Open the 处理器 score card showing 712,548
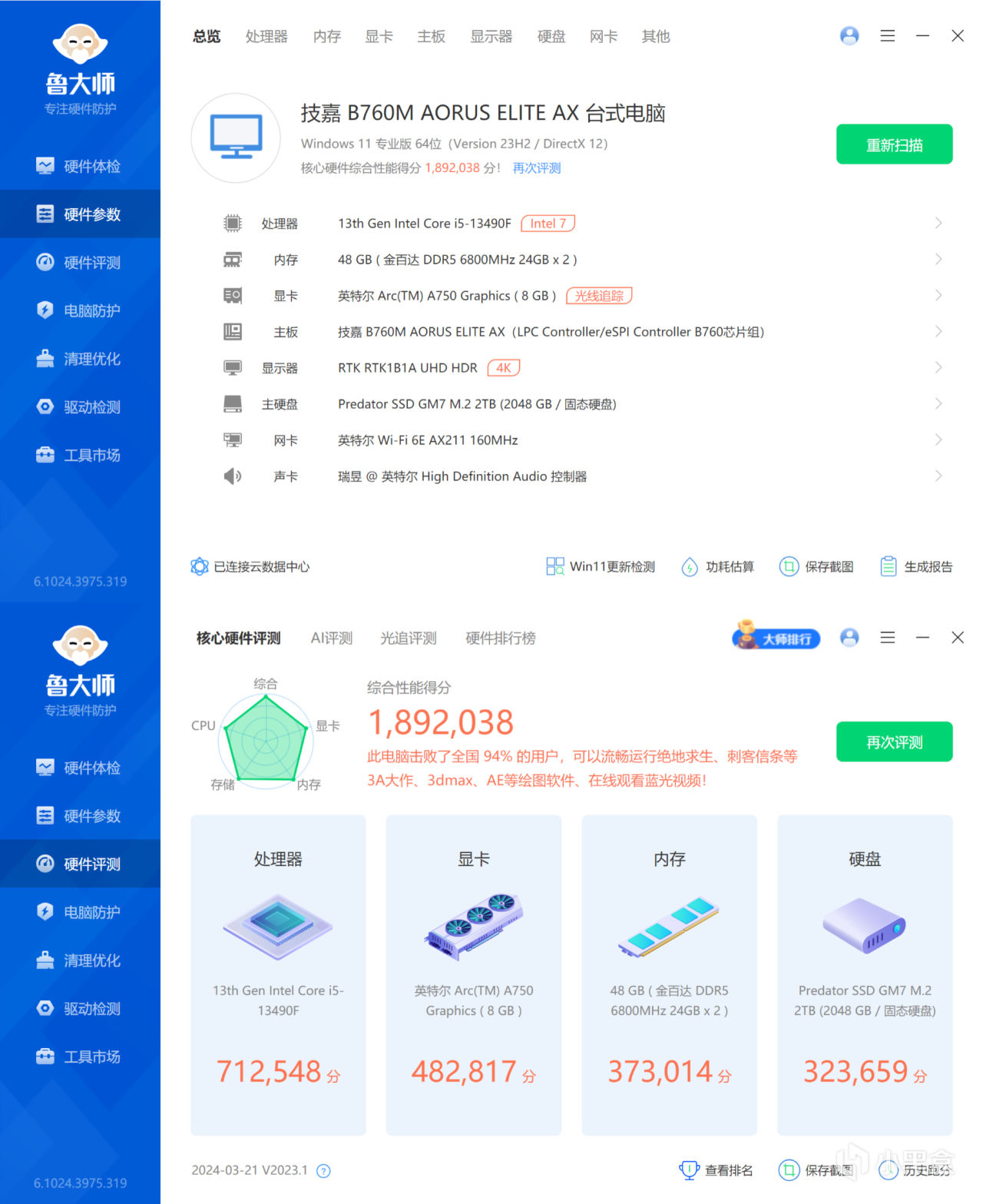Image resolution: width=983 pixels, height=1204 pixels. (278, 975)
